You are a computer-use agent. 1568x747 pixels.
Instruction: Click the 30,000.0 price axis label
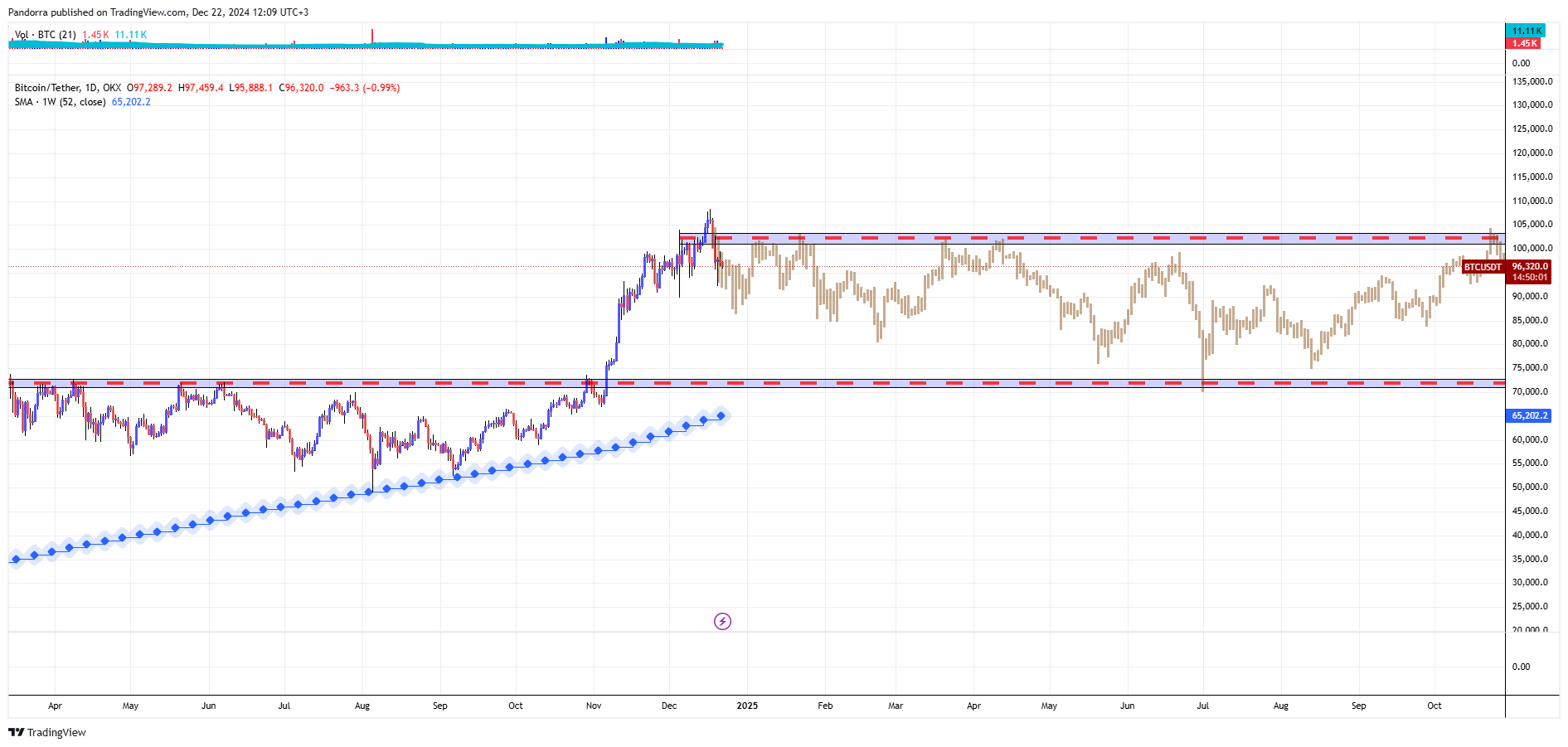click(x=1530, y=582)
